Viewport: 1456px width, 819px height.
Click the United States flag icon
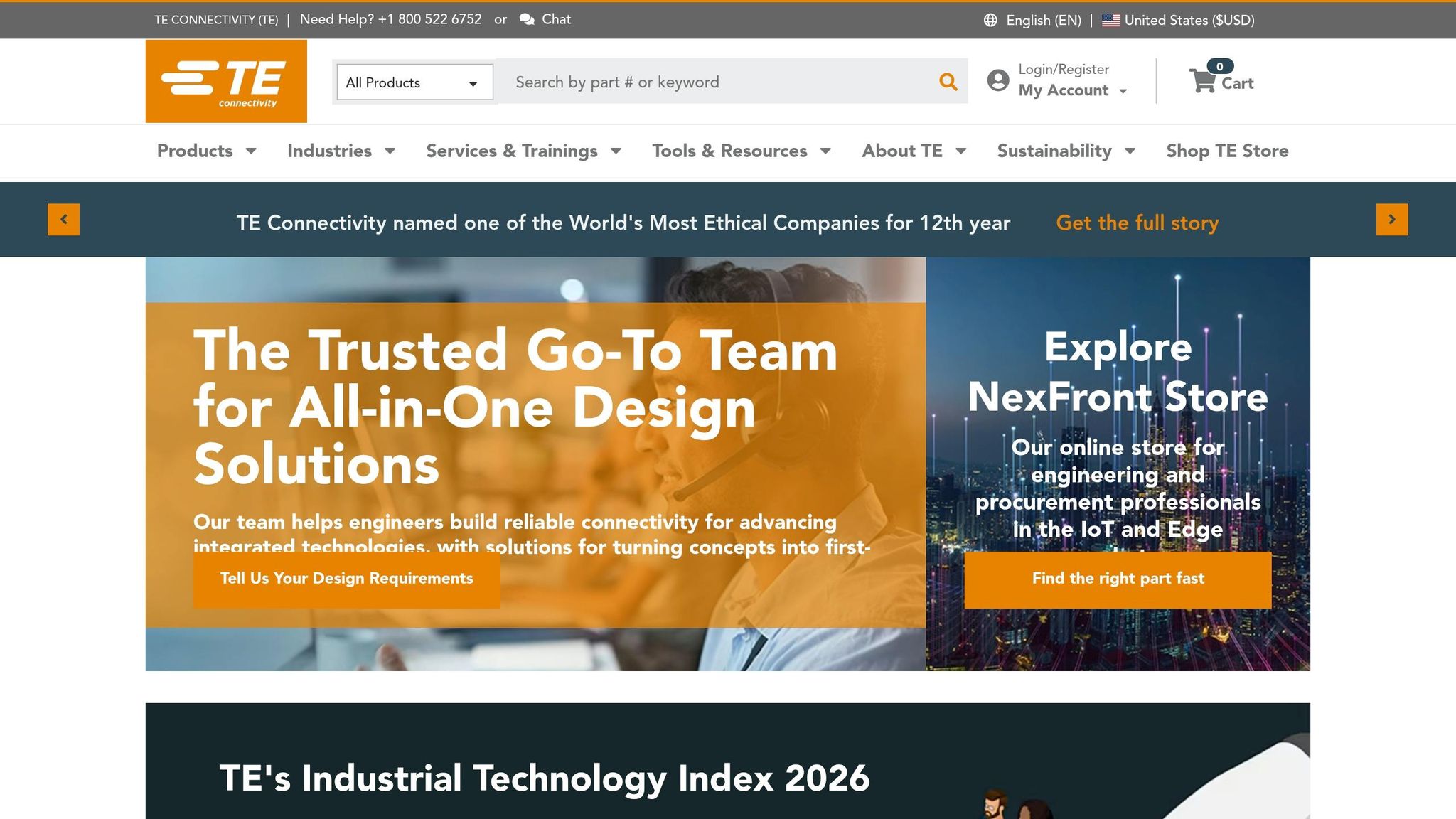point(1110,20)
